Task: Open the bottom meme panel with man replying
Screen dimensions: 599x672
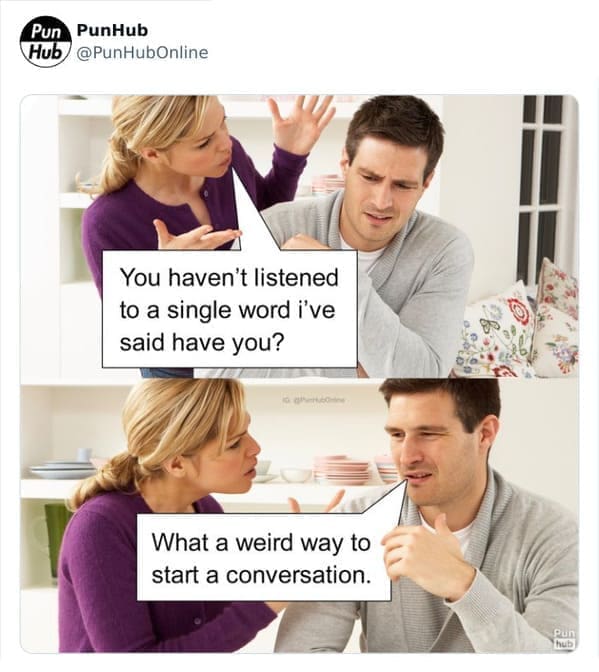Action: (300, 516)
